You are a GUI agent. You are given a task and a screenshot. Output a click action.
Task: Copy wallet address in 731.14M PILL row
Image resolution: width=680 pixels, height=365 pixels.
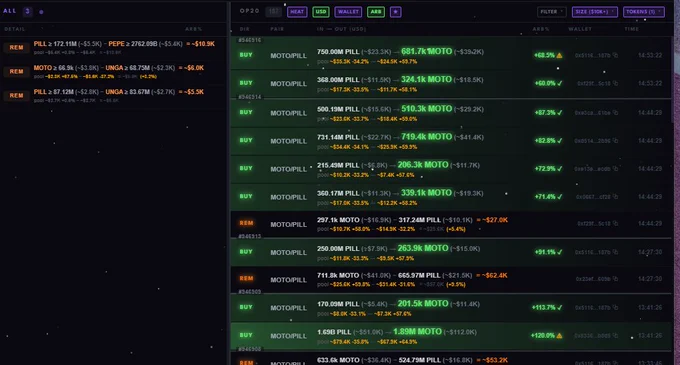pyautogui.click(x=615, y=141)
